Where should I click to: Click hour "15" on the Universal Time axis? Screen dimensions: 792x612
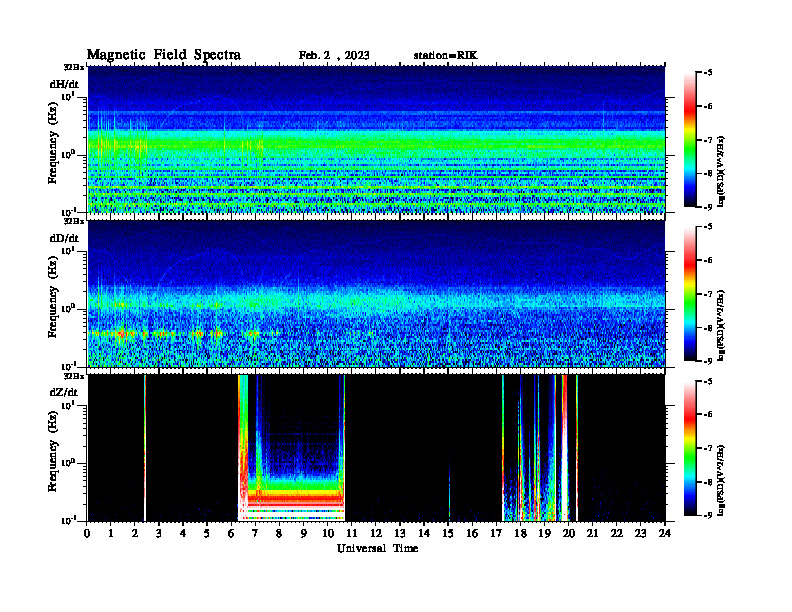point(448,533)
